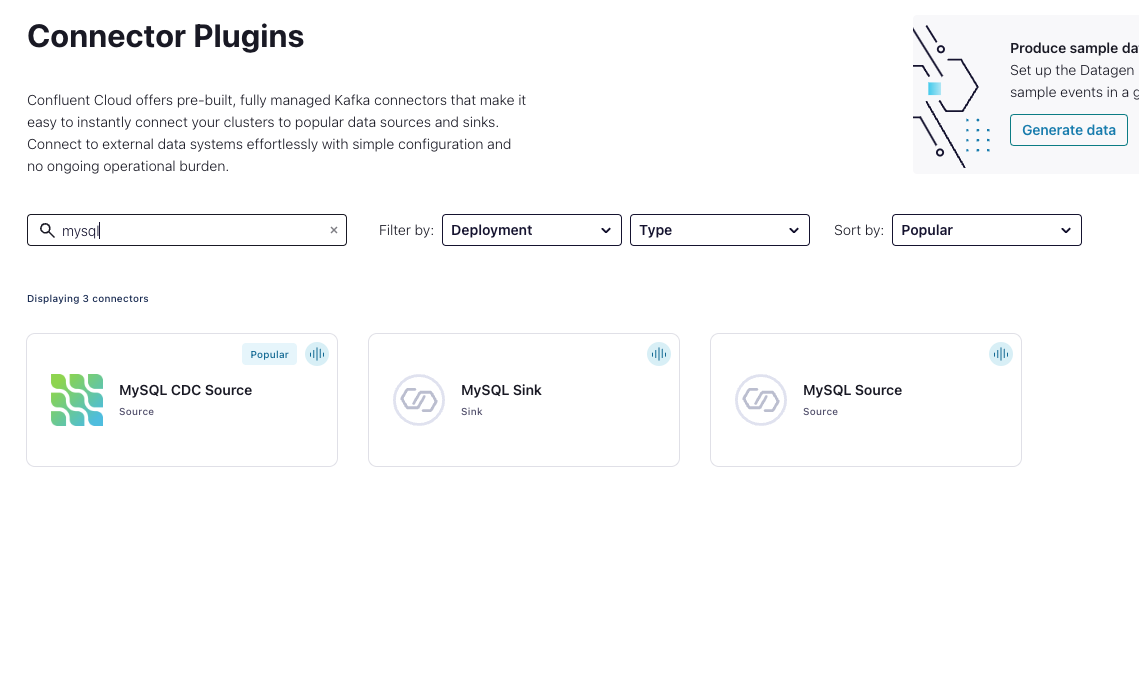Click the Displaying 3 connectors text
Viewport: 1139px width, 678px height.
88,299
